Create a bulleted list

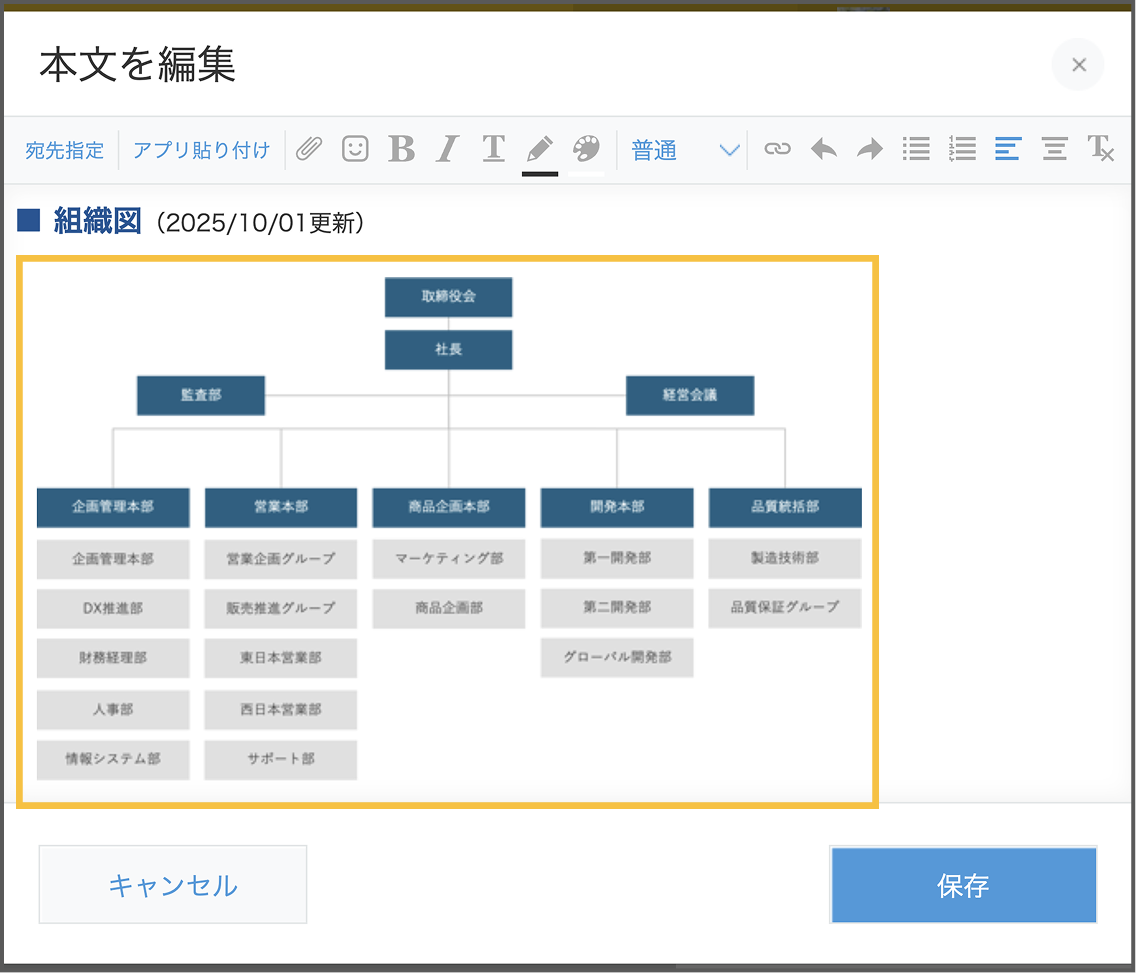point(916,148)
